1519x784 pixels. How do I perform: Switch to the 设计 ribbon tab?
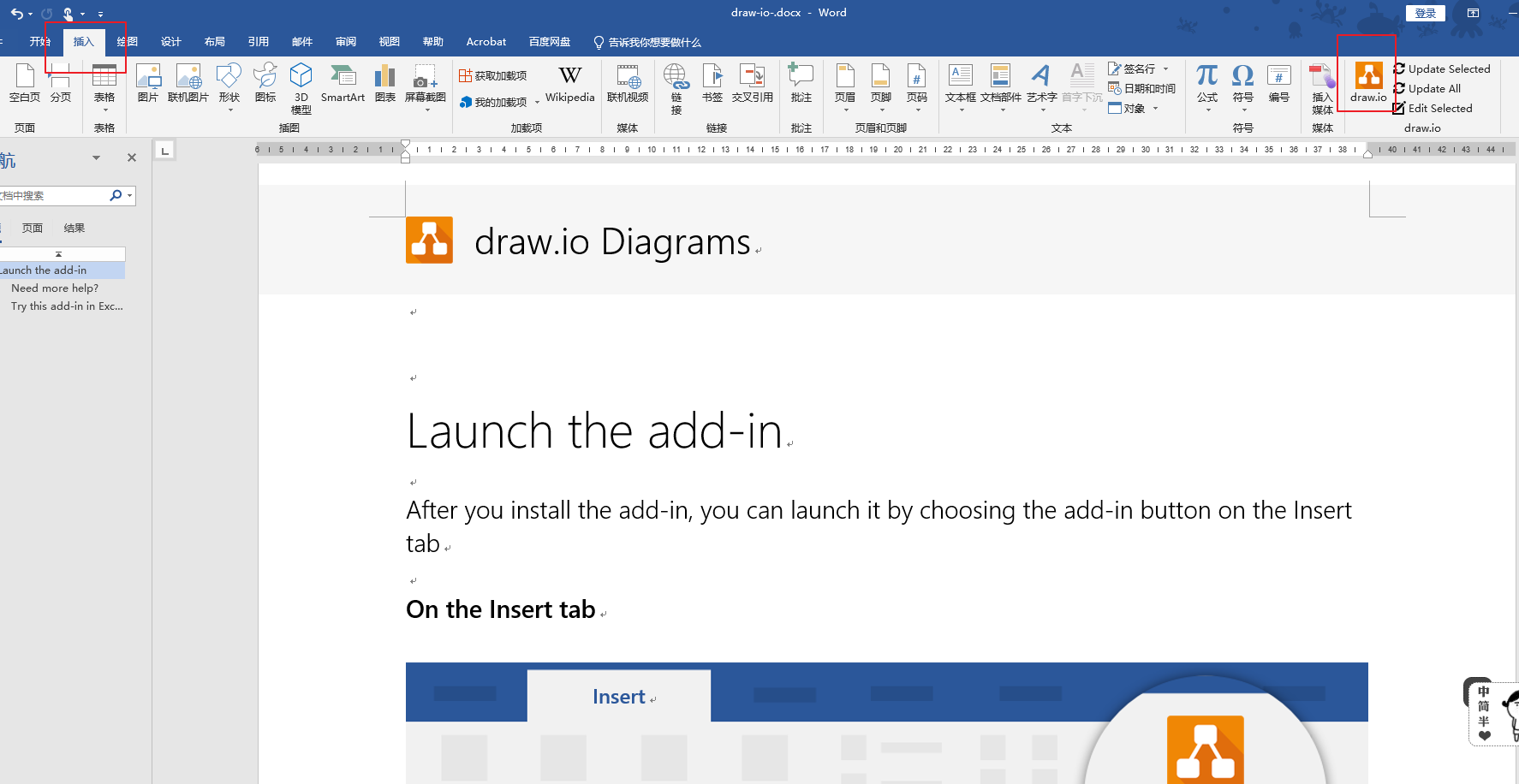tap(171, 42)
